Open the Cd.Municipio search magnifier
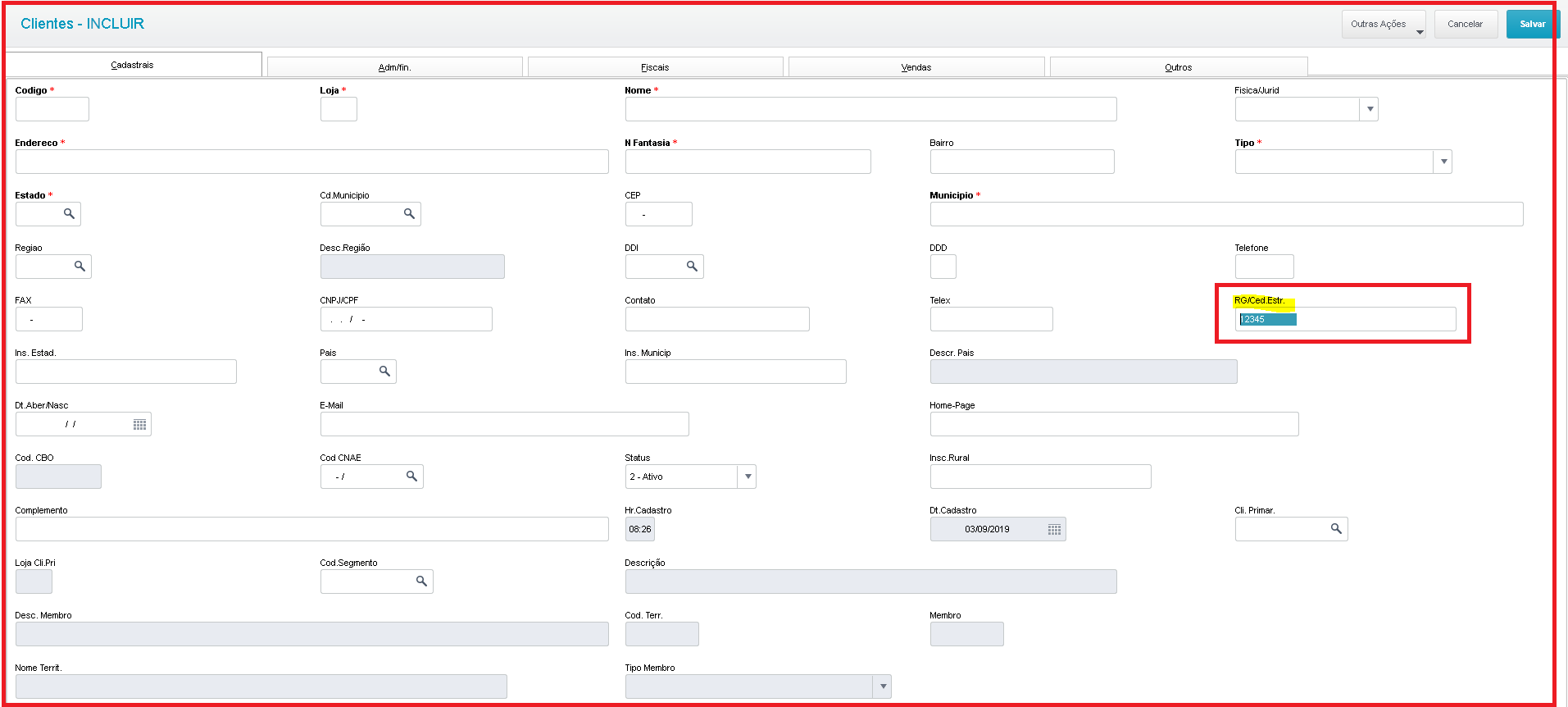 click(409, 214)
